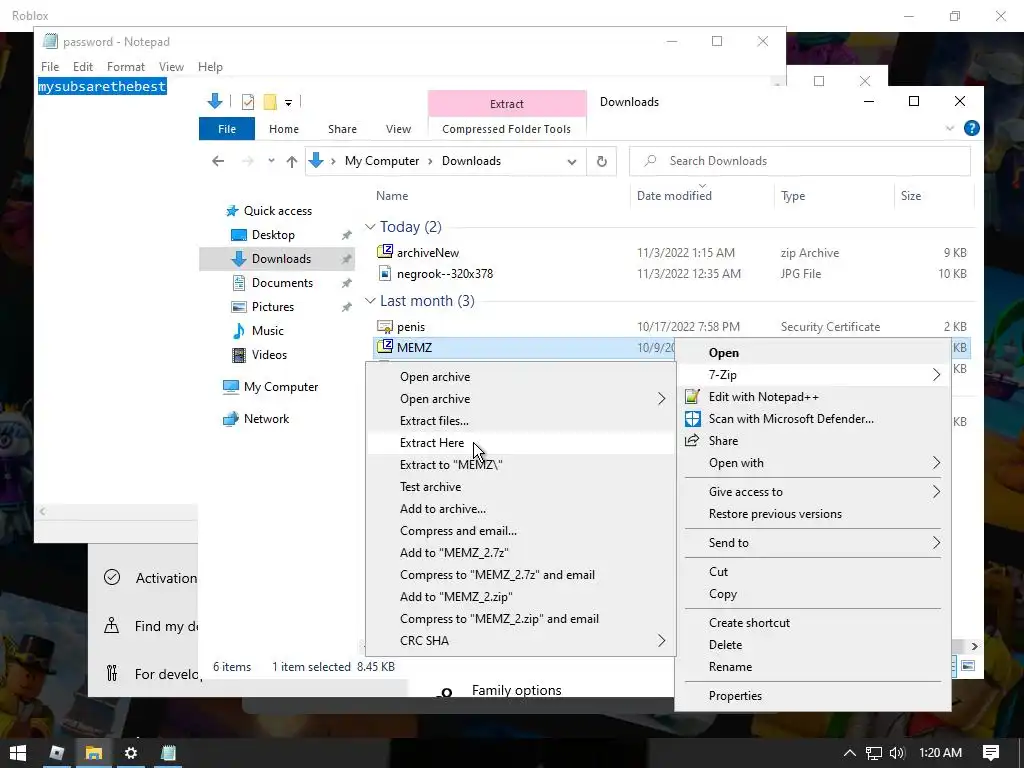Click the Videos folder icon

point(239,355)
